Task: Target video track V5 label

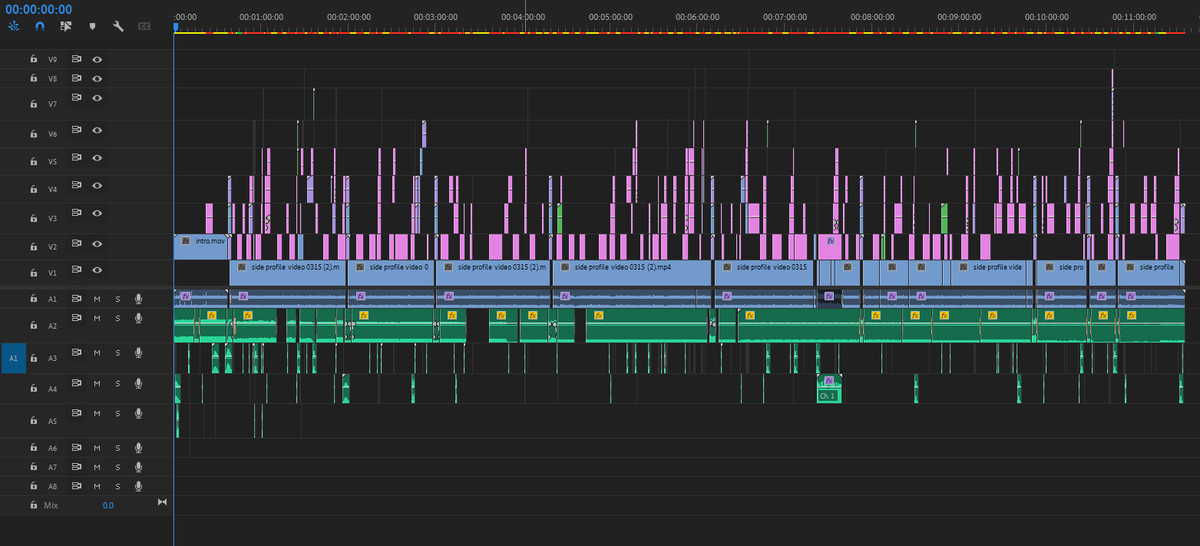Action: [x=53, y=160]
